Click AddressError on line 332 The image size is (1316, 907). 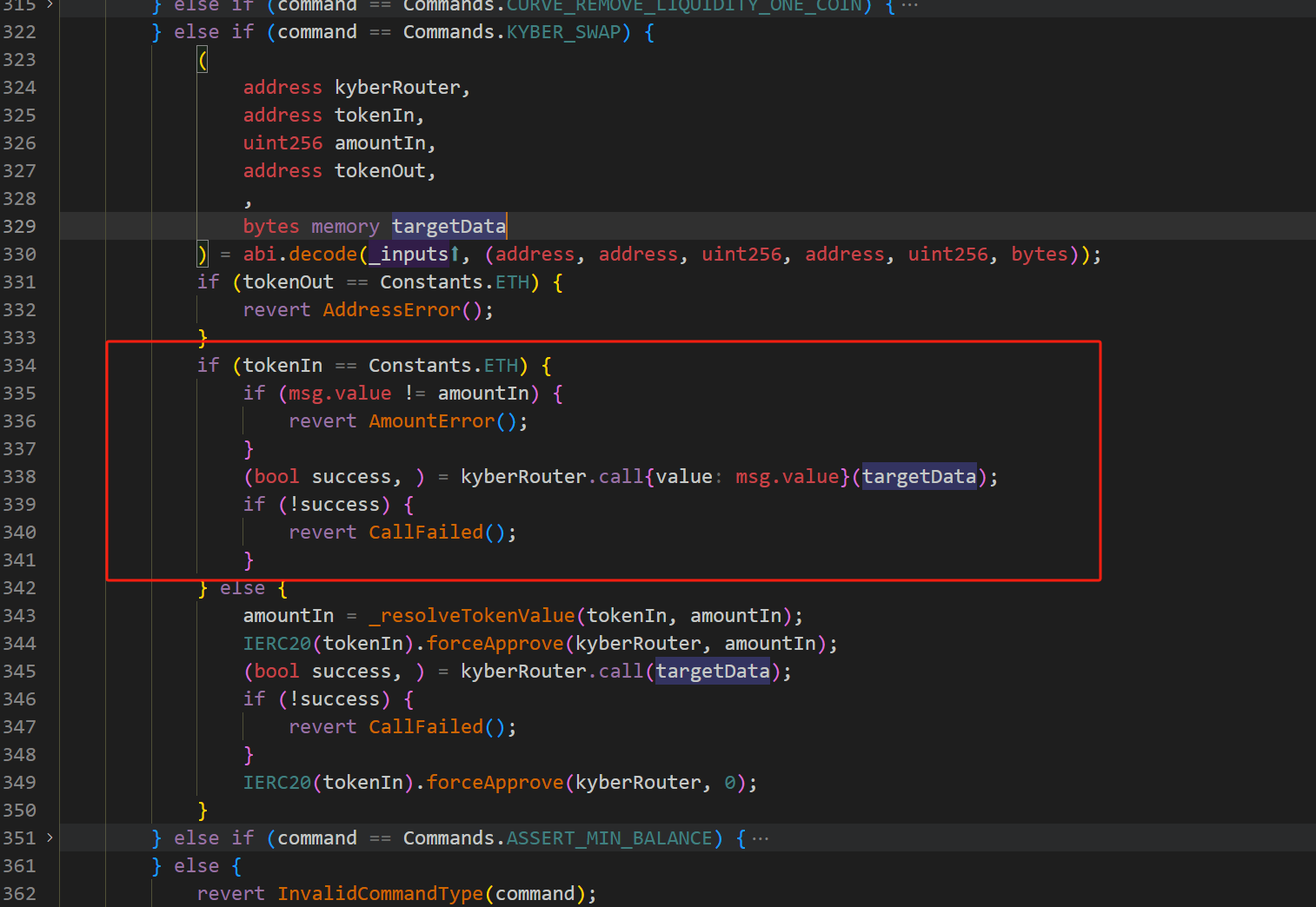pyautogui.click(x=391, y=310)
